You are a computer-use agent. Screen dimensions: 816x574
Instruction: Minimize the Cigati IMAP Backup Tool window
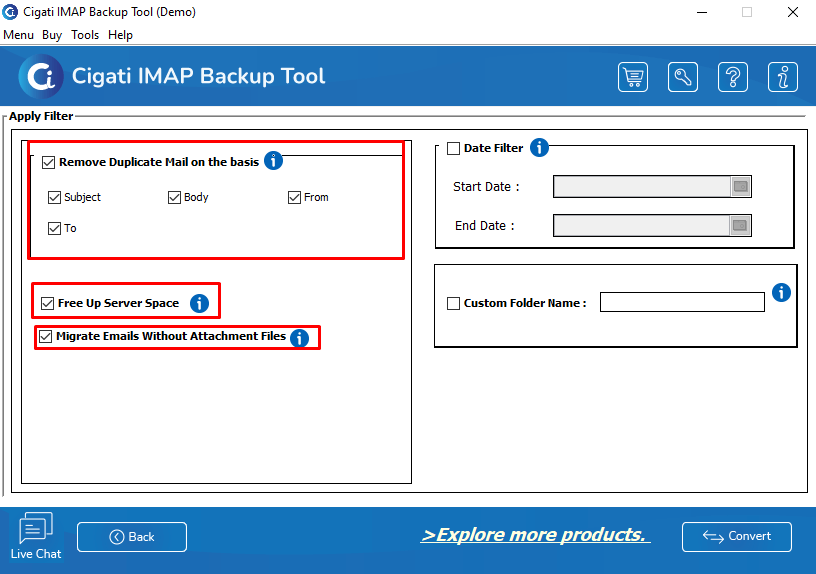click(702, 12)
